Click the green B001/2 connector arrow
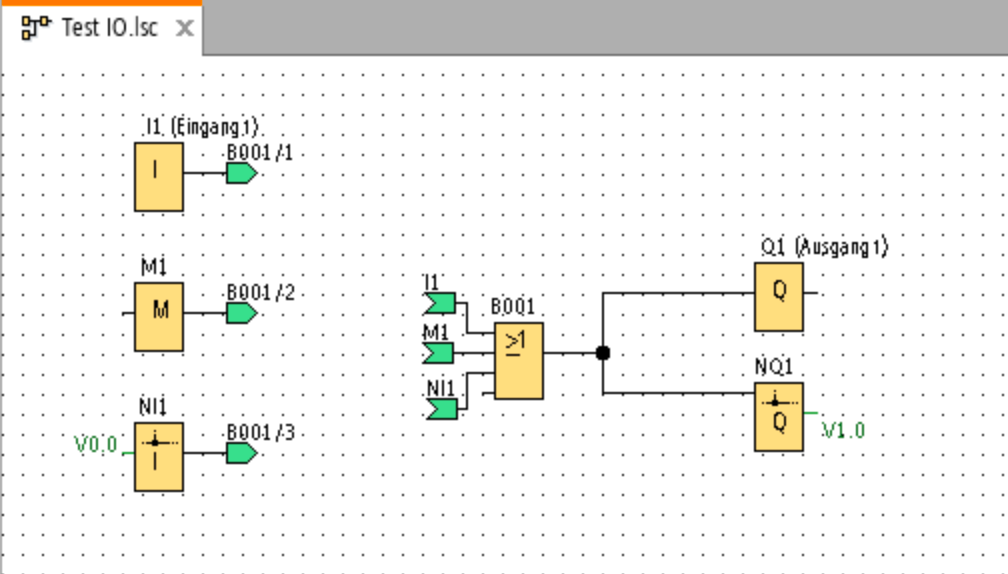This screenshot has height=574, width=1008. click(242, 314)
